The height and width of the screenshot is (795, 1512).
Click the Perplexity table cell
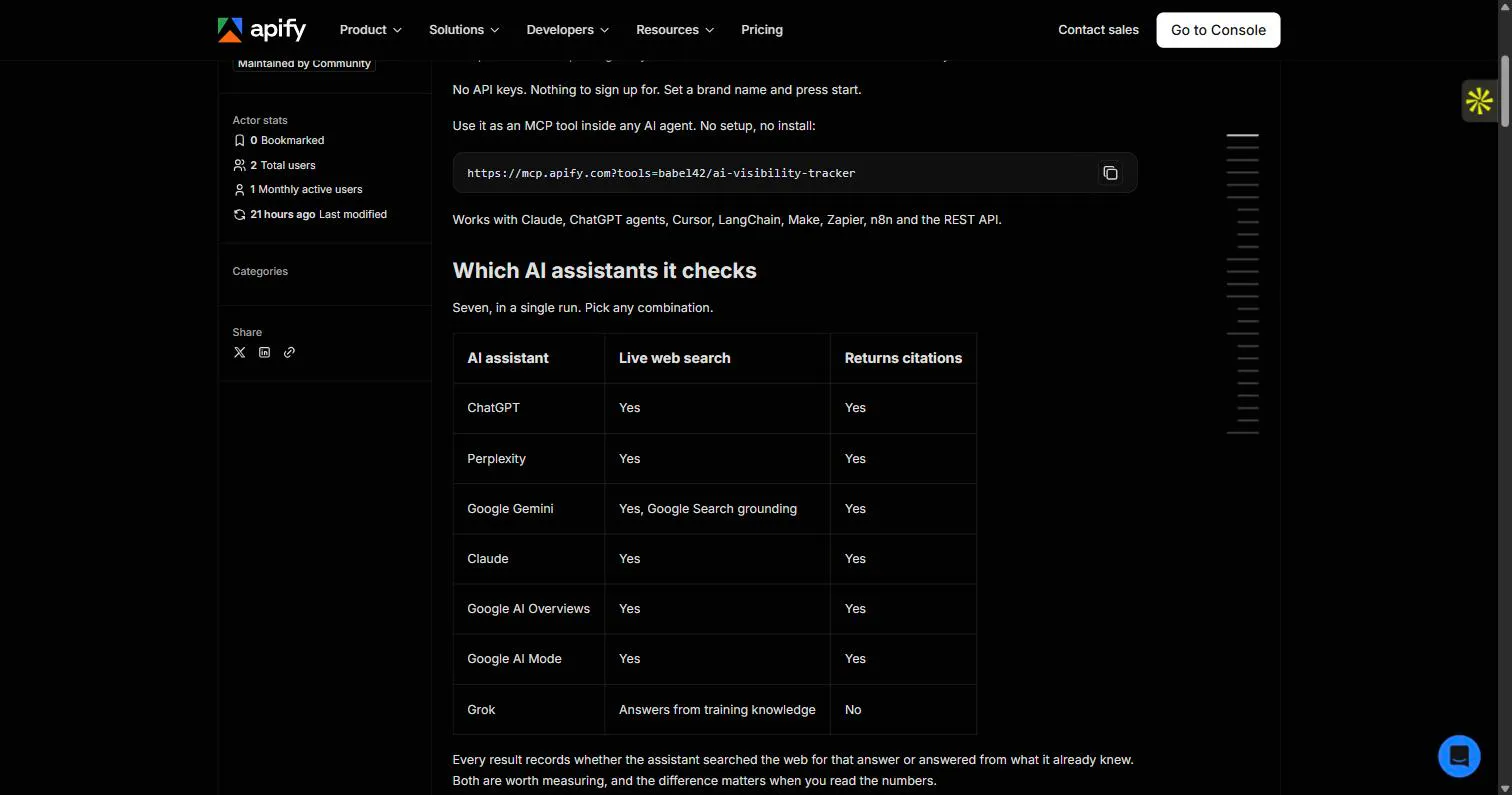[528, 458]
